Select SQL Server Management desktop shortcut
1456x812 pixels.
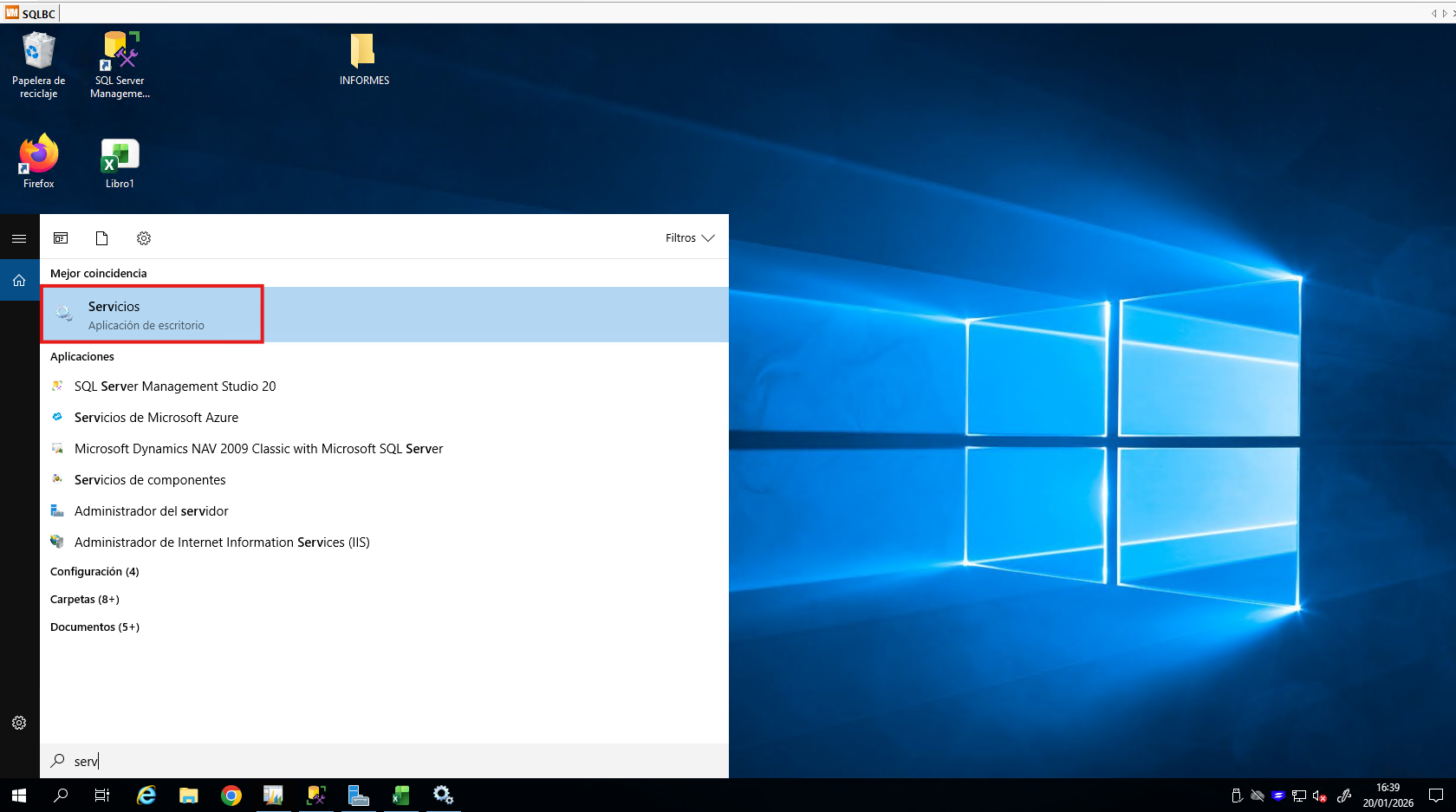120,65
